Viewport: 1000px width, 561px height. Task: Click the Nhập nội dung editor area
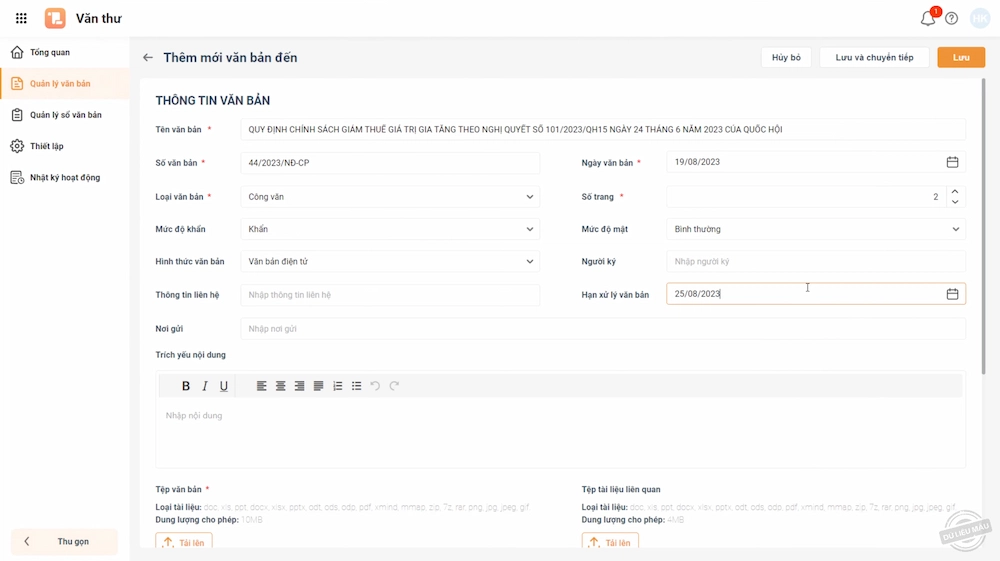coord(560,432)
